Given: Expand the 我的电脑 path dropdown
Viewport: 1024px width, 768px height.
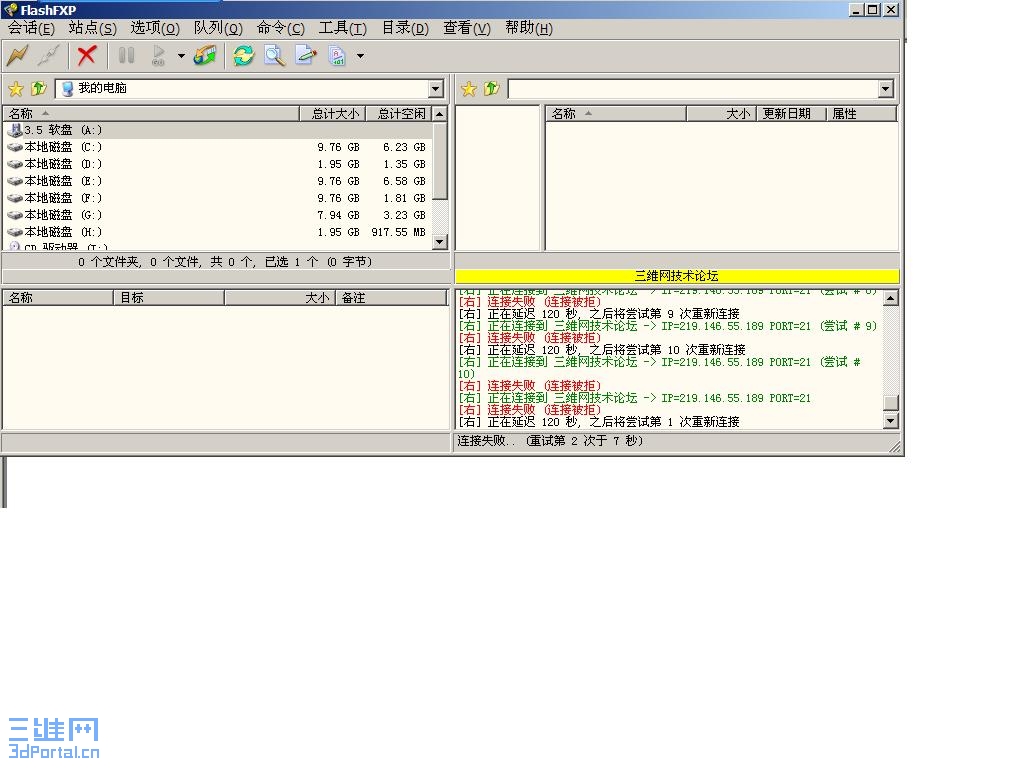Looking at the screenshot, I should tap(436, 89).
